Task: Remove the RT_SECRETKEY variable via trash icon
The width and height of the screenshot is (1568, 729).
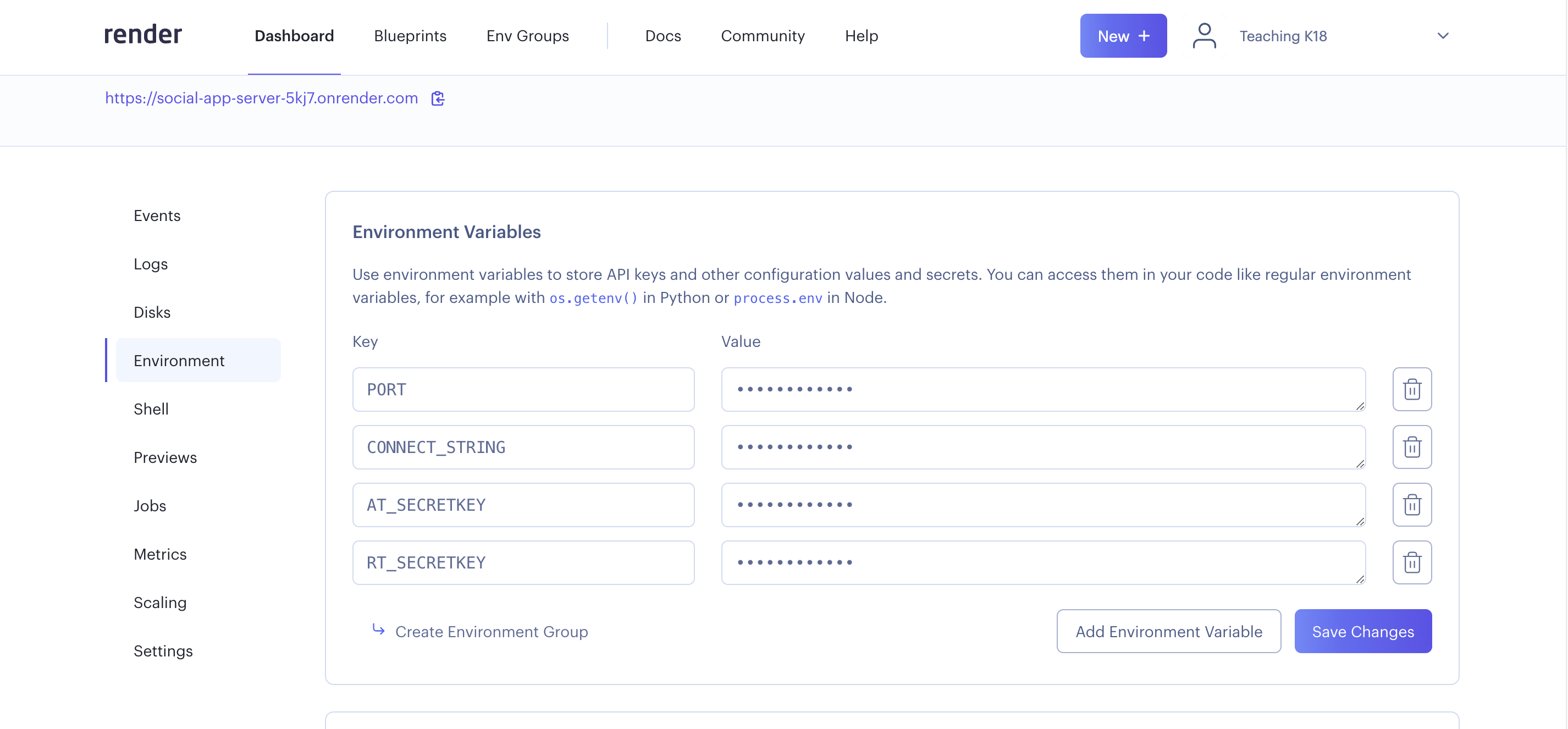Action: click(1411, 563)
